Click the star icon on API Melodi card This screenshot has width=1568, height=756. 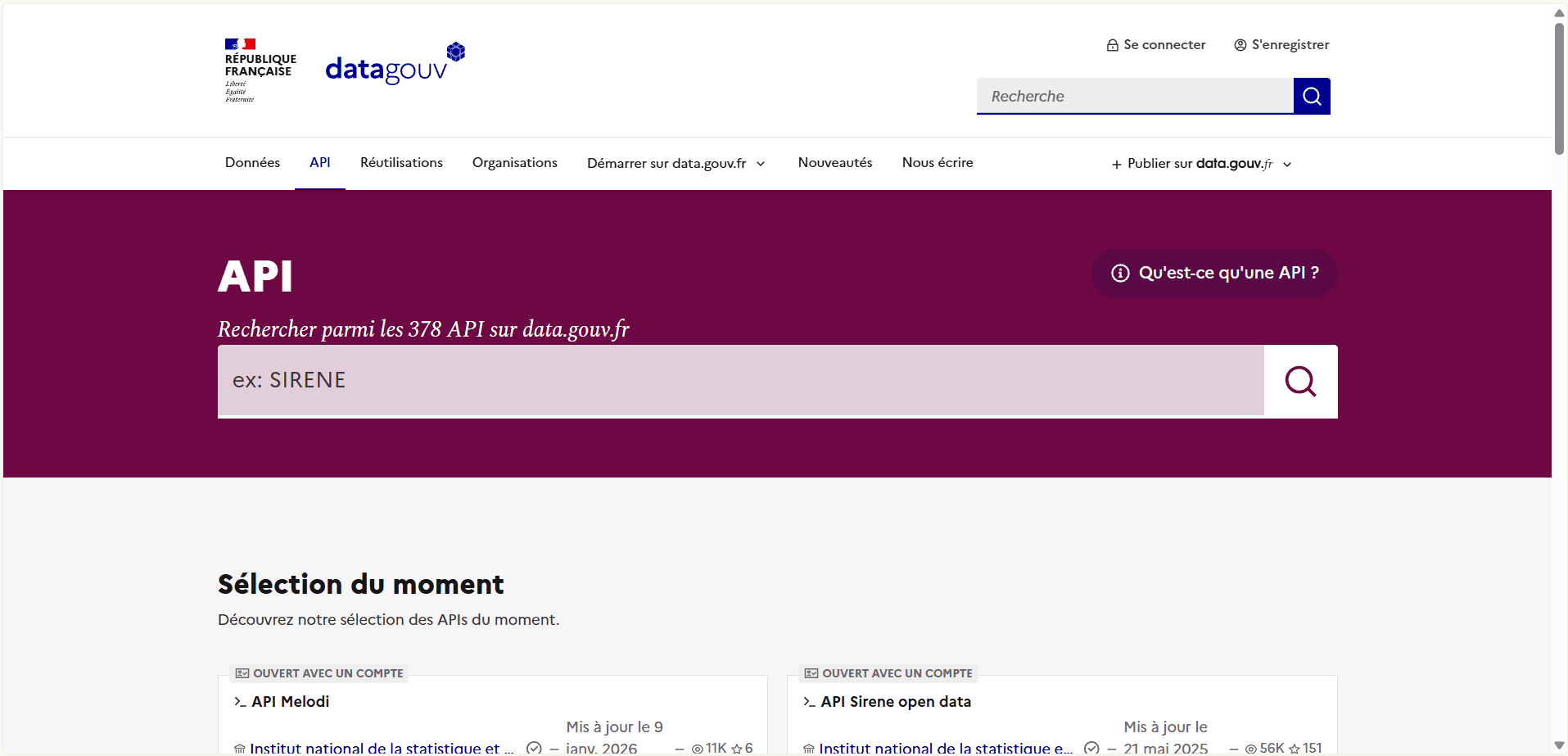pos(737,749)
